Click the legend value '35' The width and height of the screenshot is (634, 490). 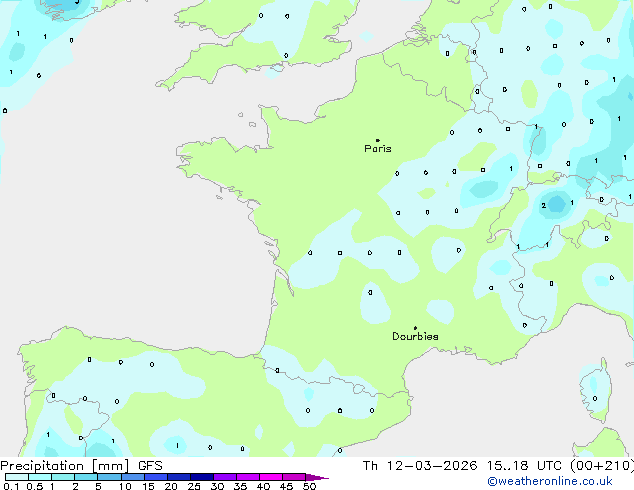[240, 486]
